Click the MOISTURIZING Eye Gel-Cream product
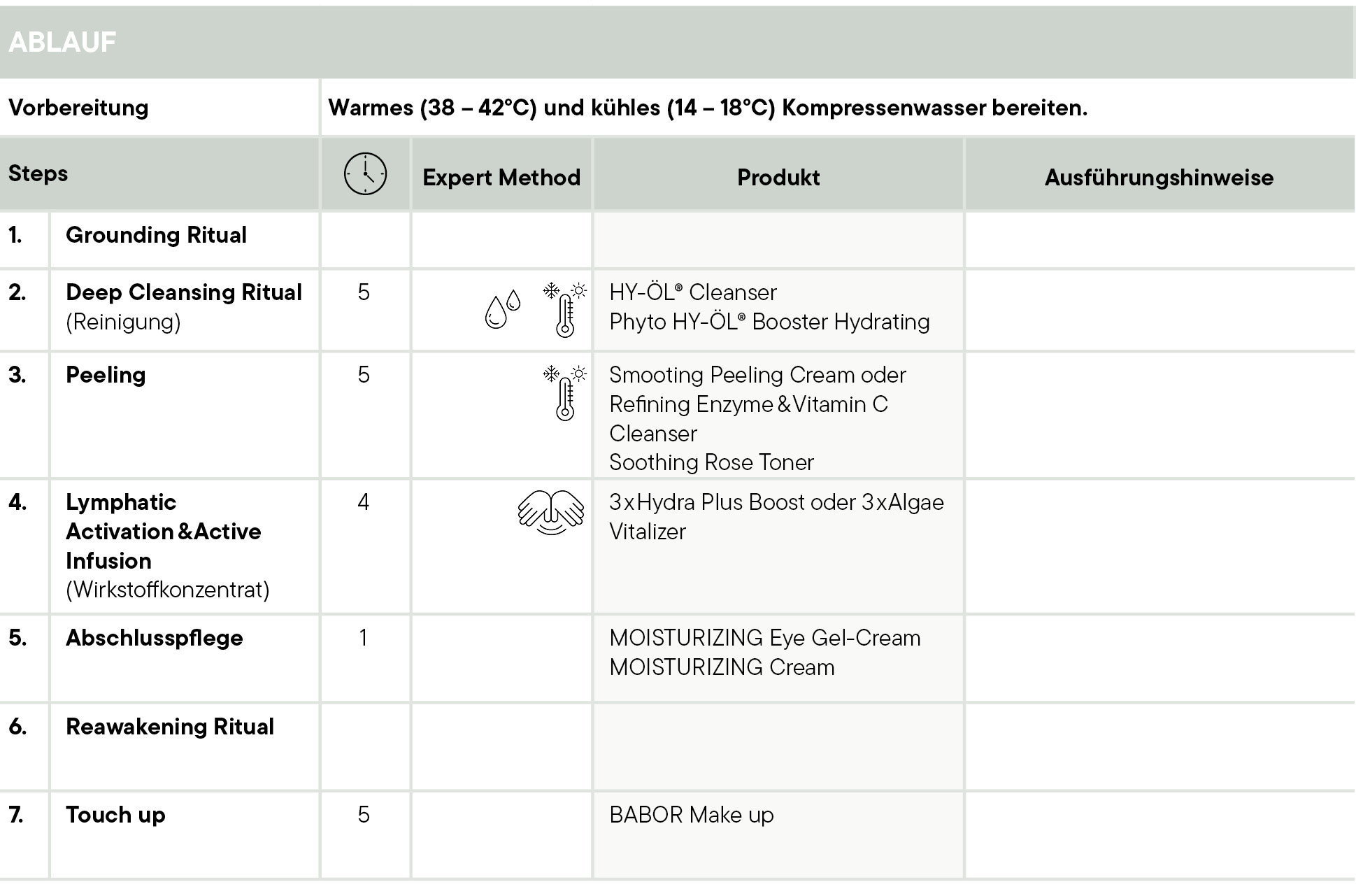The width and height of the screenshot is (1356, 896). 764,638
